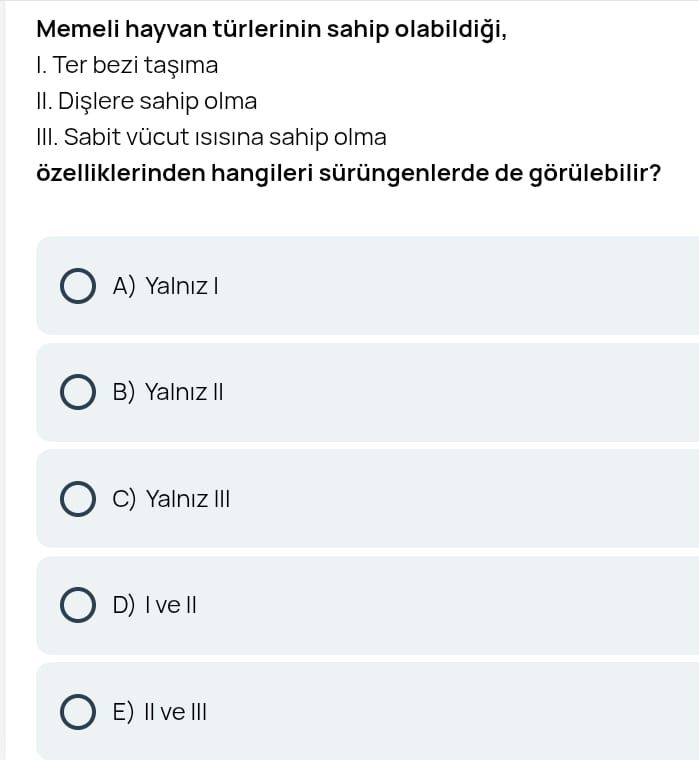Click the heading 'Memeli hayvan türlerinin sahip olabildiği'
This screenshot has height=760, width=699.
[x=271, y=29]
